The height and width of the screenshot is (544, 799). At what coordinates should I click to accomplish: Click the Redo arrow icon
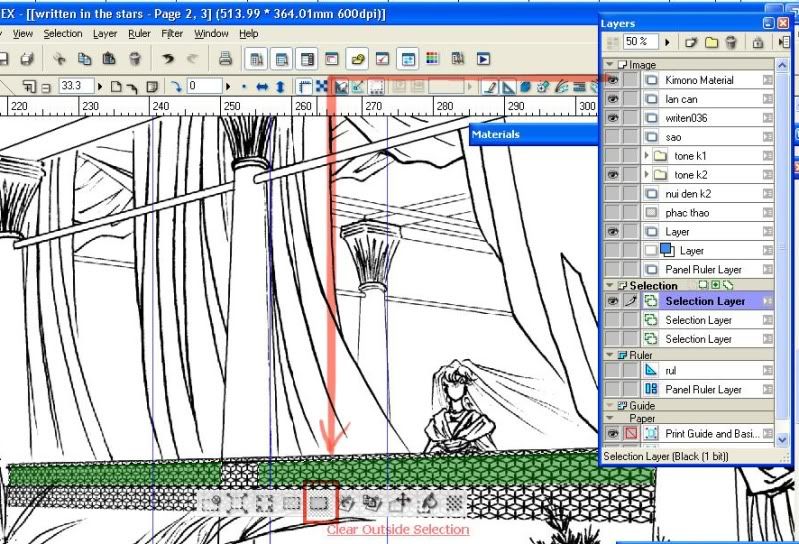click(192, 59)
